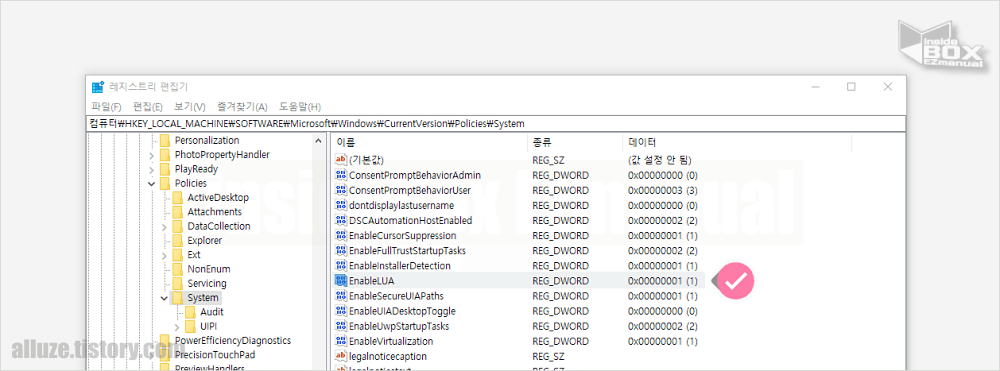The image size is (1000, 371).
Task: Select the ActiveDesktop folder icon
Action: (x=178, y=198)
